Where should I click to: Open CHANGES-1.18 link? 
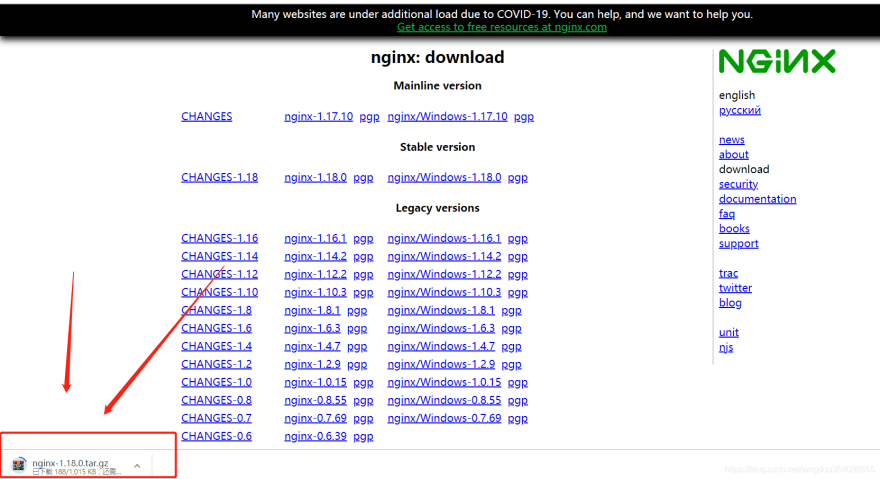[x=219, y=177]
